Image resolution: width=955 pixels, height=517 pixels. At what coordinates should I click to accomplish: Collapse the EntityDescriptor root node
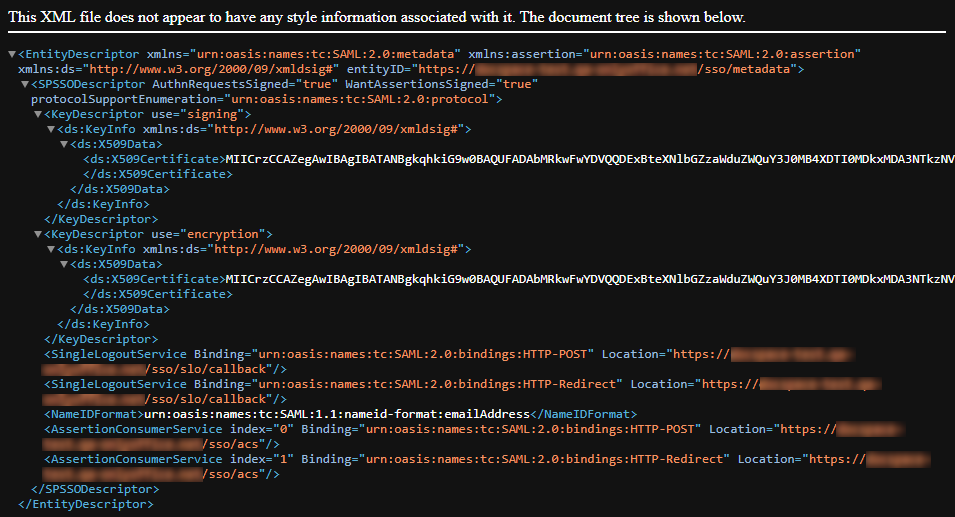[x=12, y=54]
